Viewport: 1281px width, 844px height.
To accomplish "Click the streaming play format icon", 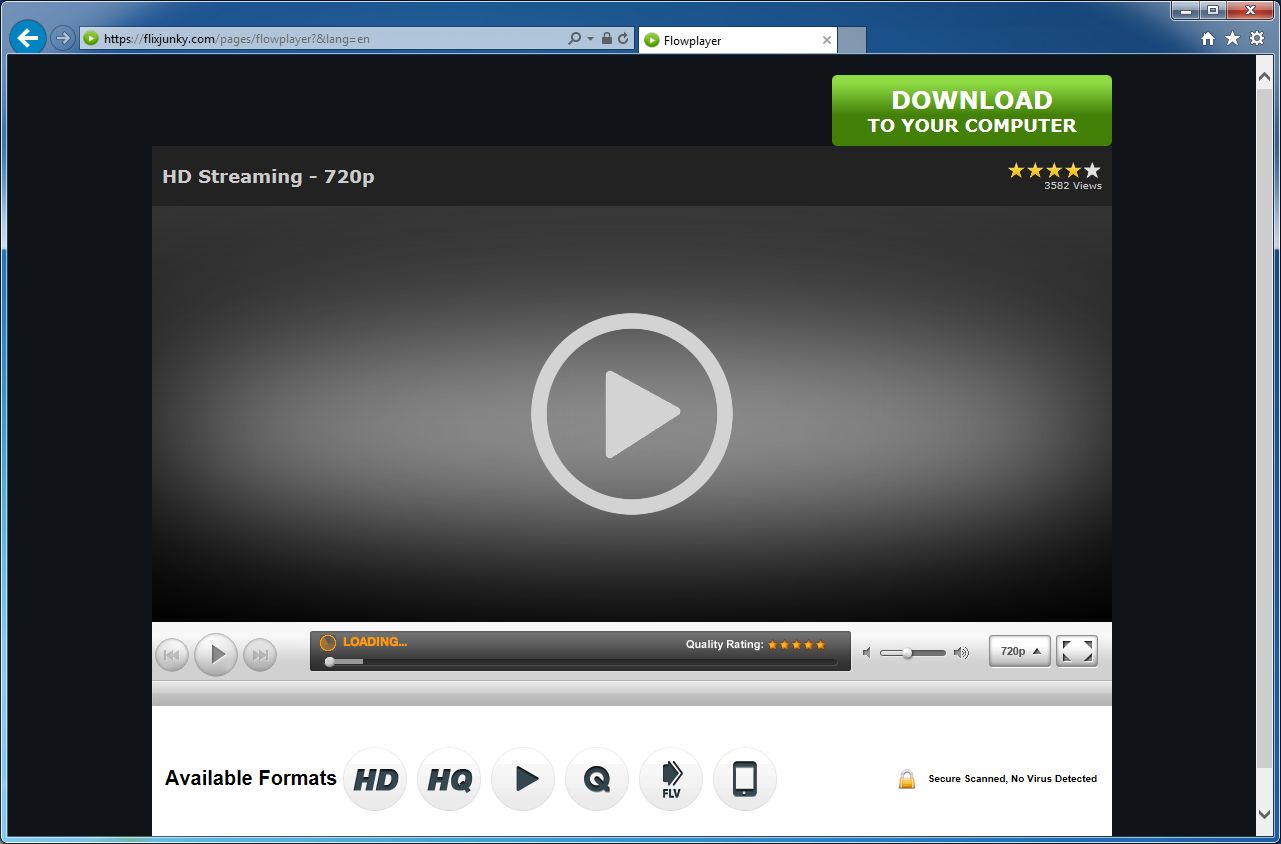I will [523, 779].
